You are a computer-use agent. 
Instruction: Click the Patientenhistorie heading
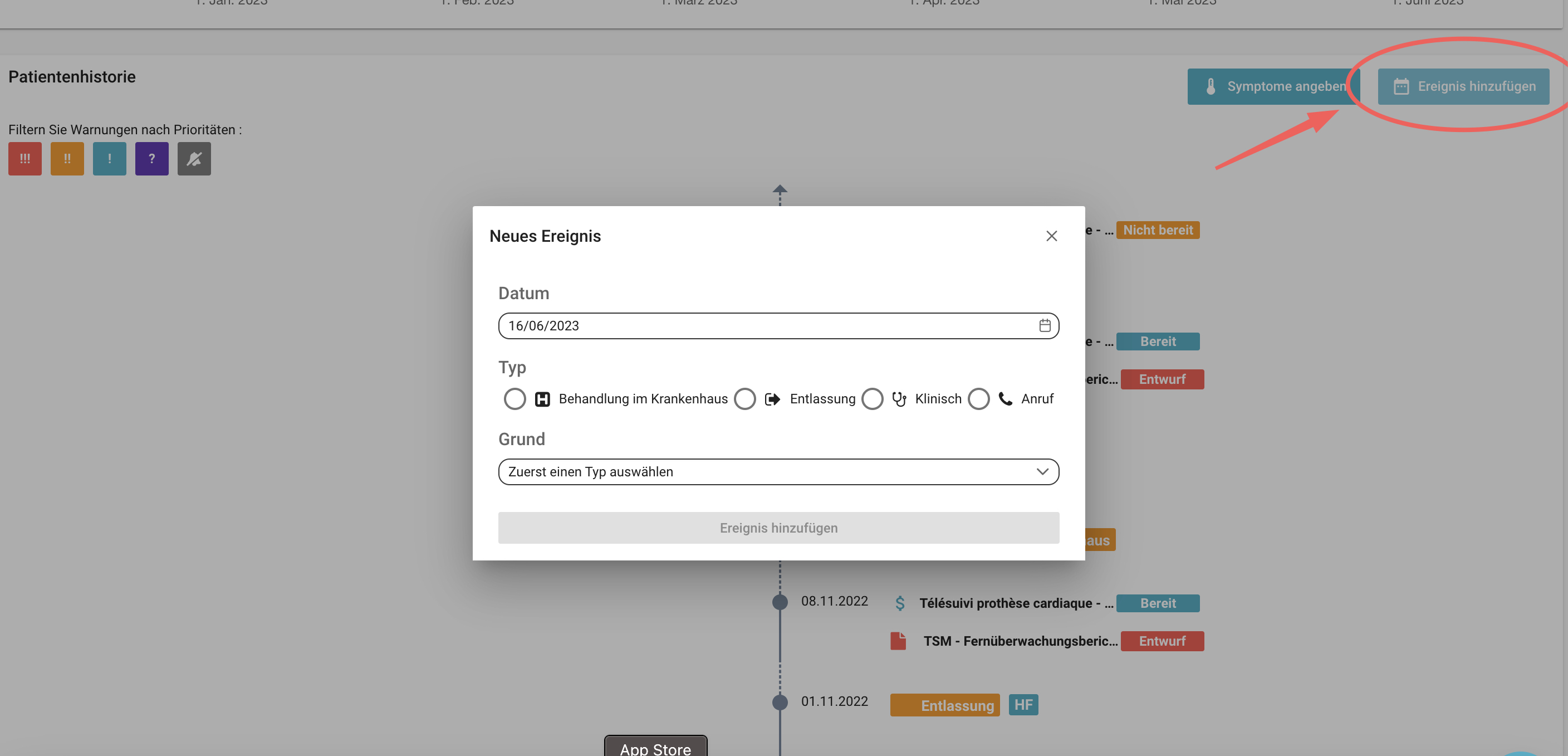pyautogui.click(x=72, y=77)
